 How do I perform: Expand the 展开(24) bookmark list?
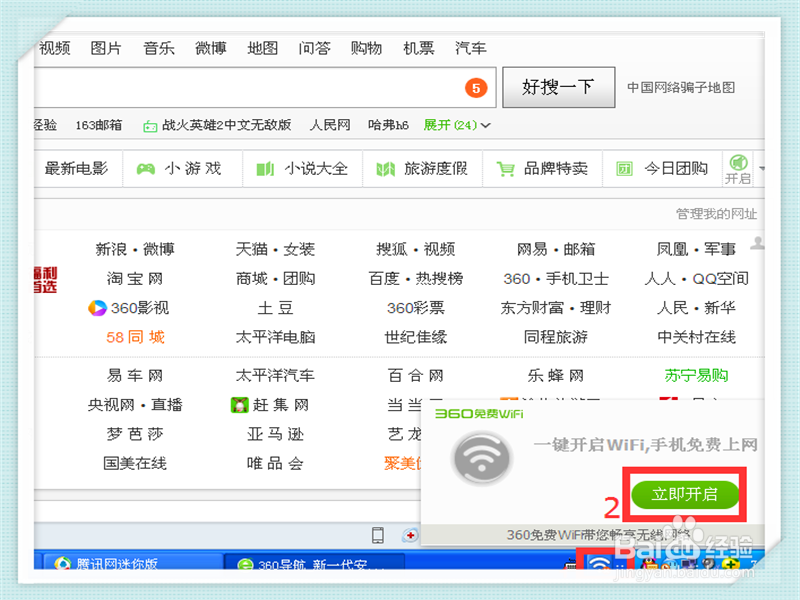click(457, 125)
